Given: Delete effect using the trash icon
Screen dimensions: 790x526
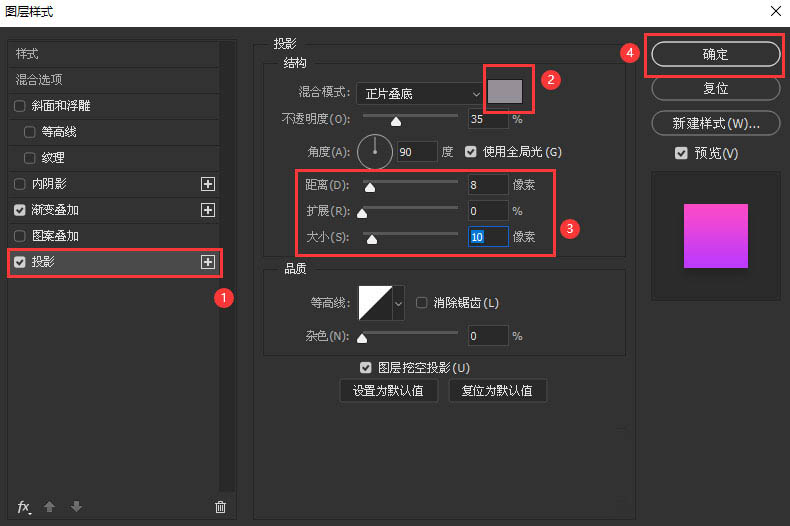Looking at the screenshot, I should 220,507.
